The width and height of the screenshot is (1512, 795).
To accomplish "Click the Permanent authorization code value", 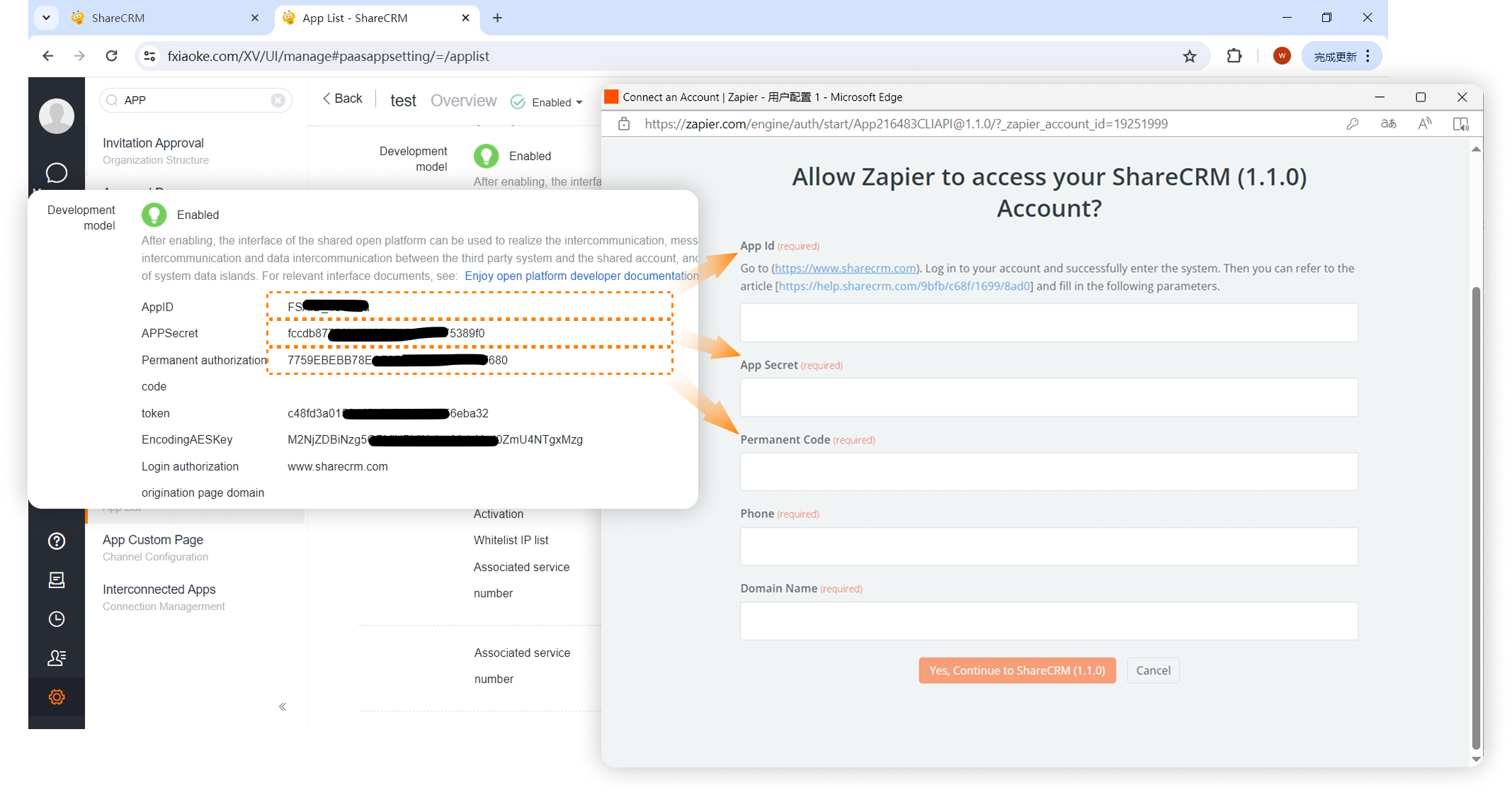I will point(397,360).
